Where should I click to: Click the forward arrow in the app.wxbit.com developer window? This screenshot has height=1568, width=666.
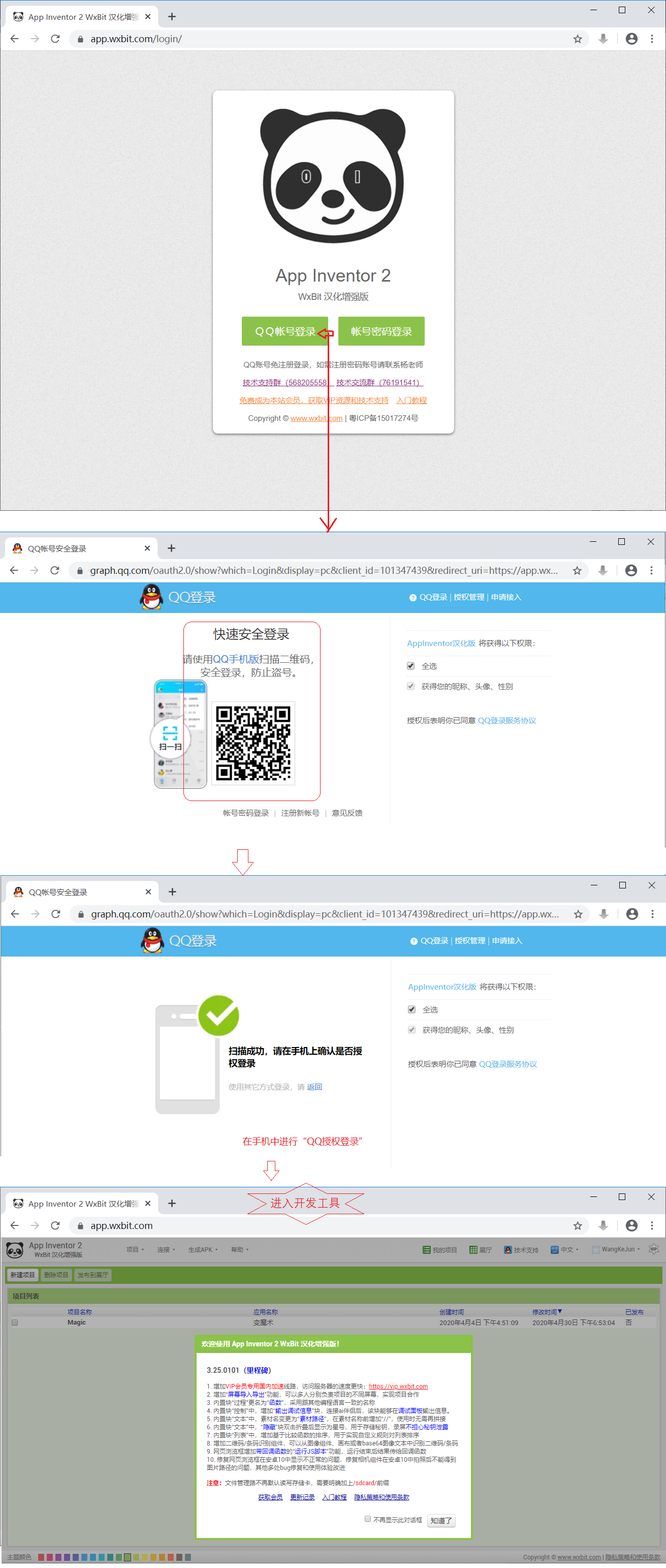coord(35,1226)
